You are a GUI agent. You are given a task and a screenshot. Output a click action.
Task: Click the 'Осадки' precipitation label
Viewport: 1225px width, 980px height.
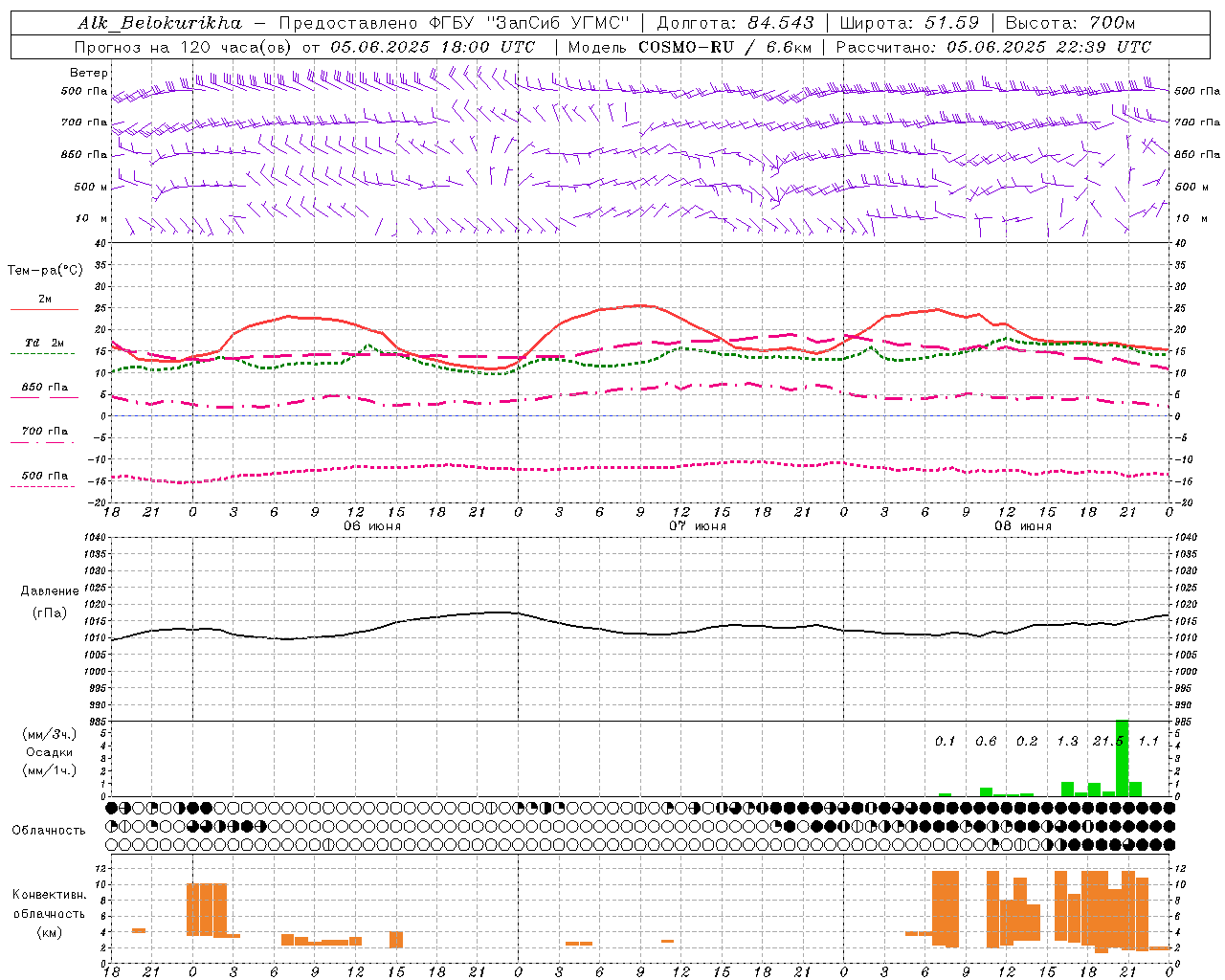(50, 752)
